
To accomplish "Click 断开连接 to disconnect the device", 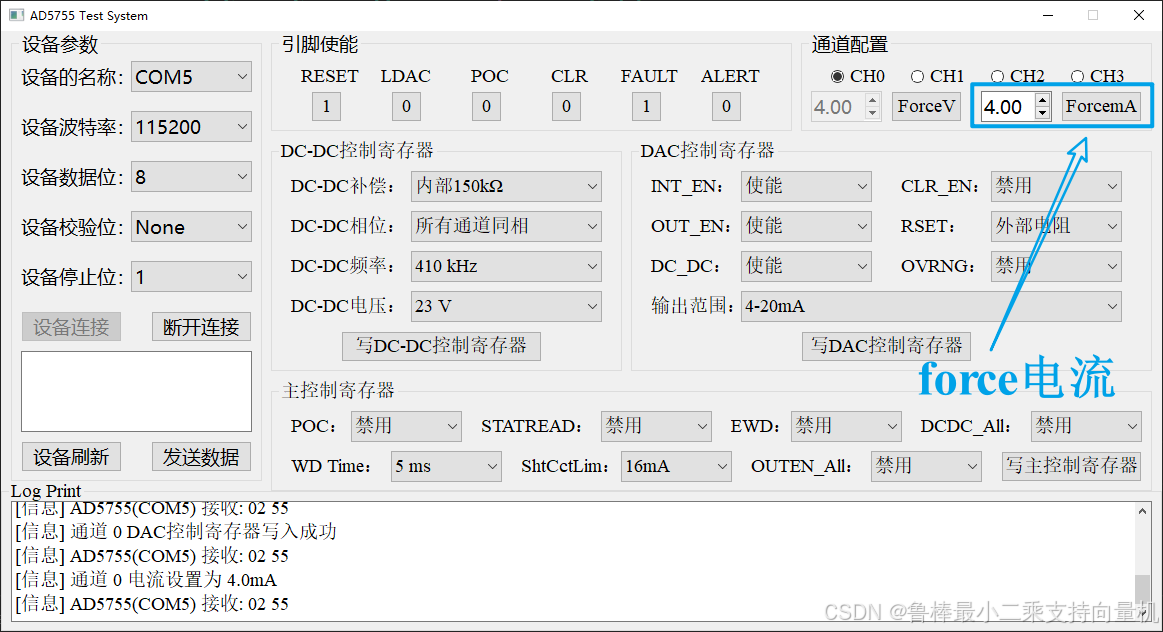I will pyautogui.click(x=200, y=326).
